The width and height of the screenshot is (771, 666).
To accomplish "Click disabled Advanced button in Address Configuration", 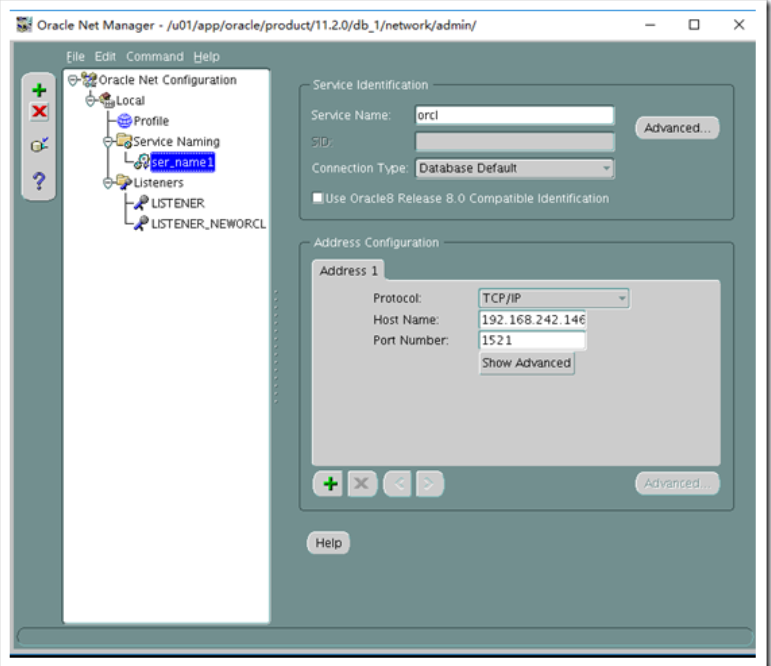I will coord(677,484).
